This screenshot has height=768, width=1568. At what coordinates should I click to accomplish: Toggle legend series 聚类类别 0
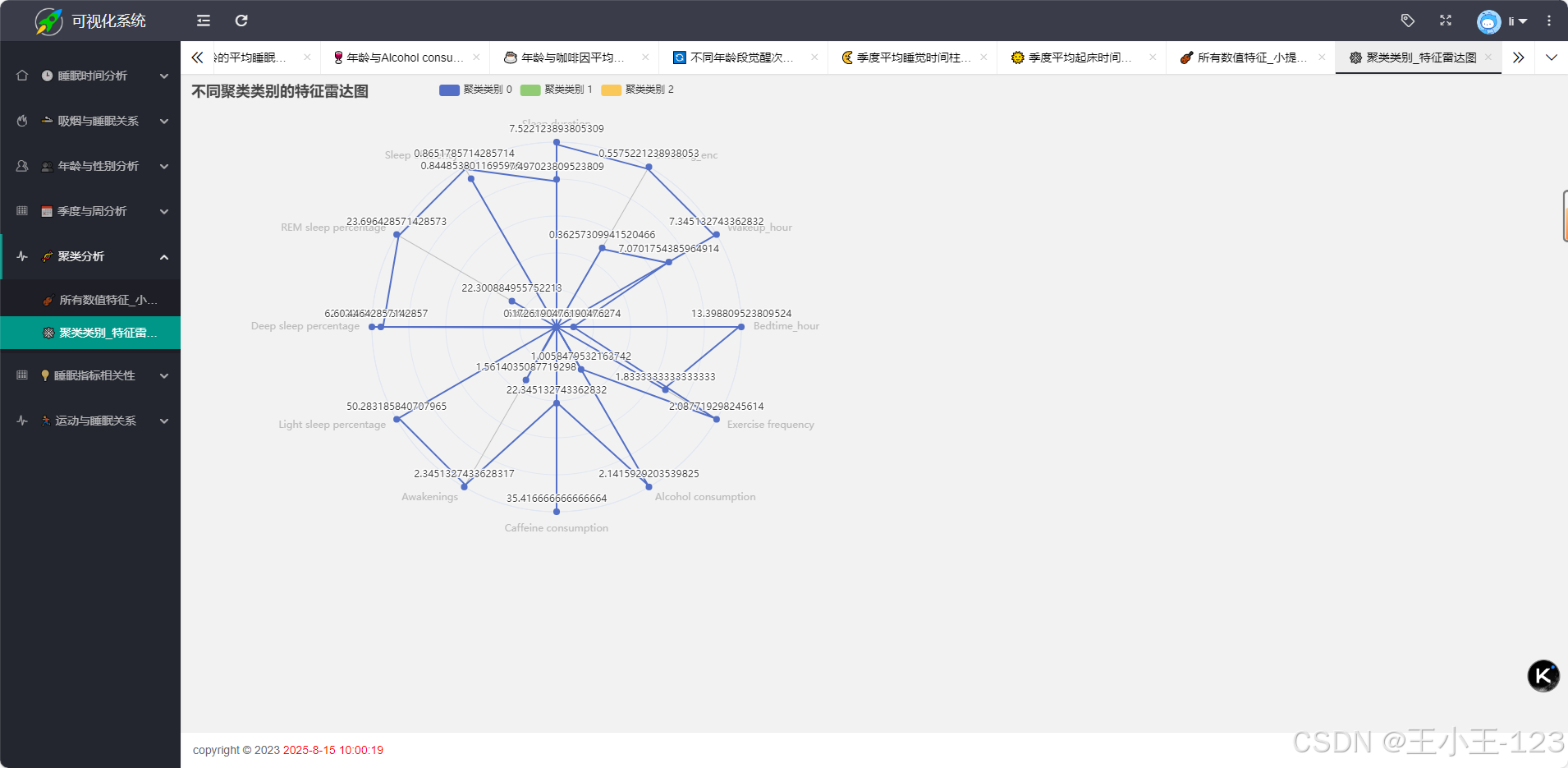pos(475,90)
